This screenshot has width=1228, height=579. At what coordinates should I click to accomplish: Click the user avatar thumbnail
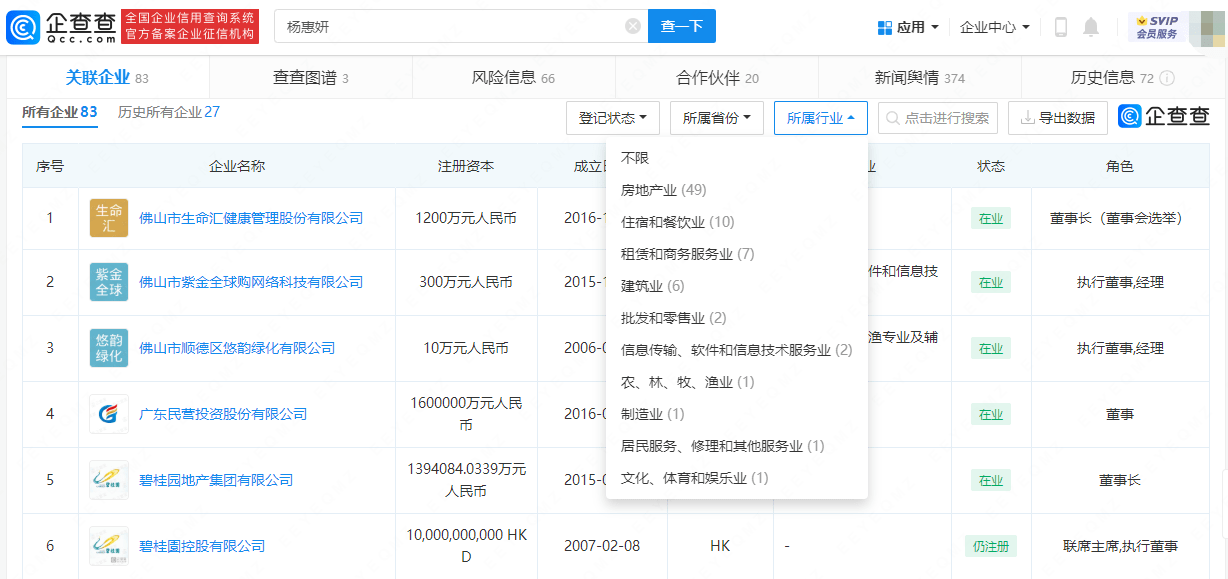click(1206, 27)
